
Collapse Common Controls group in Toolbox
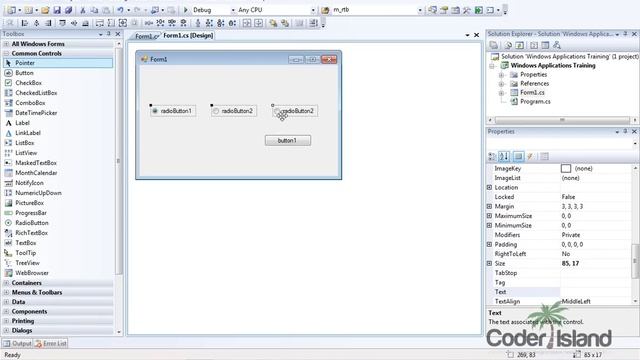click(7, 53)
